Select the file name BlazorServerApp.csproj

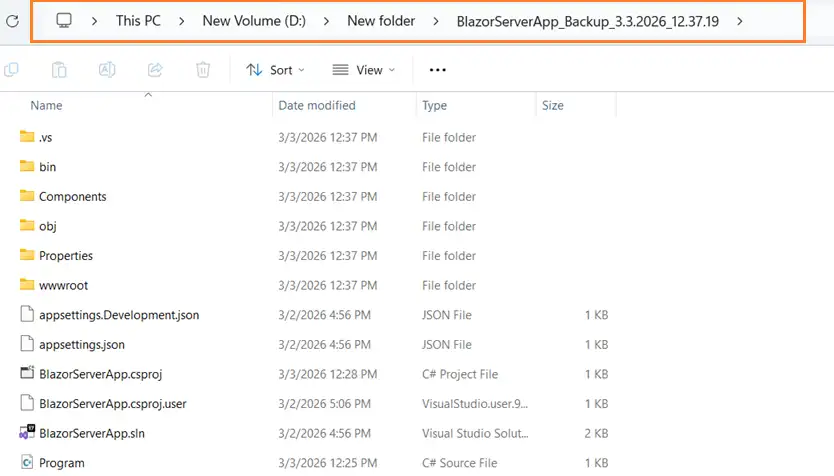[x=101, y=374]
